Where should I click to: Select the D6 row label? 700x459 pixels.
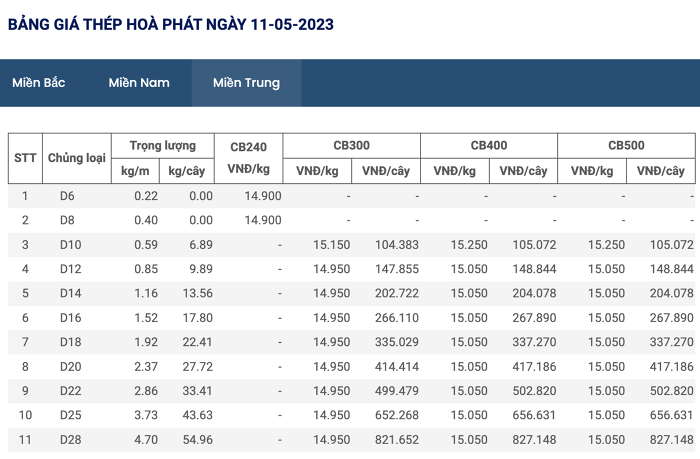point(67,196)
